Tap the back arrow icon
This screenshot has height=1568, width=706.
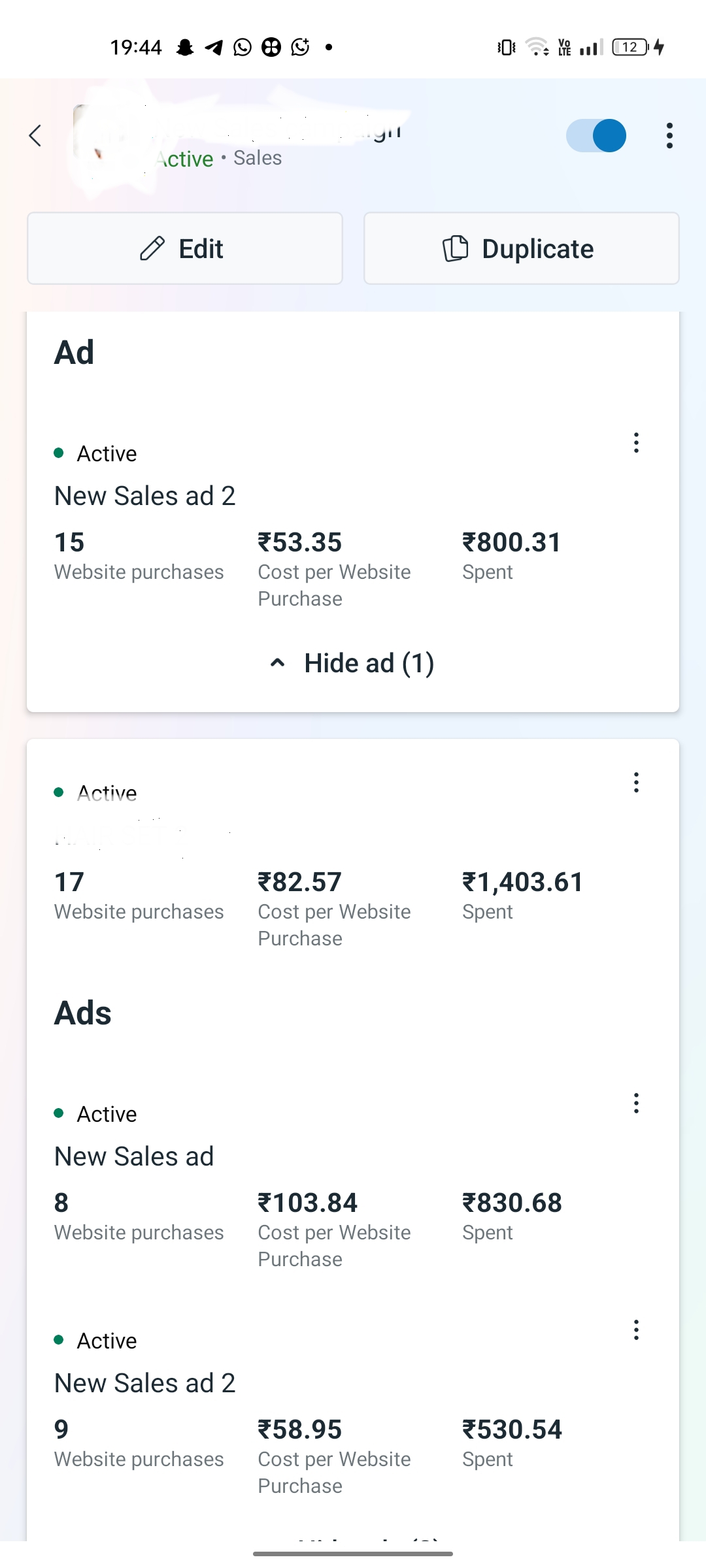[x=35, y=136]
